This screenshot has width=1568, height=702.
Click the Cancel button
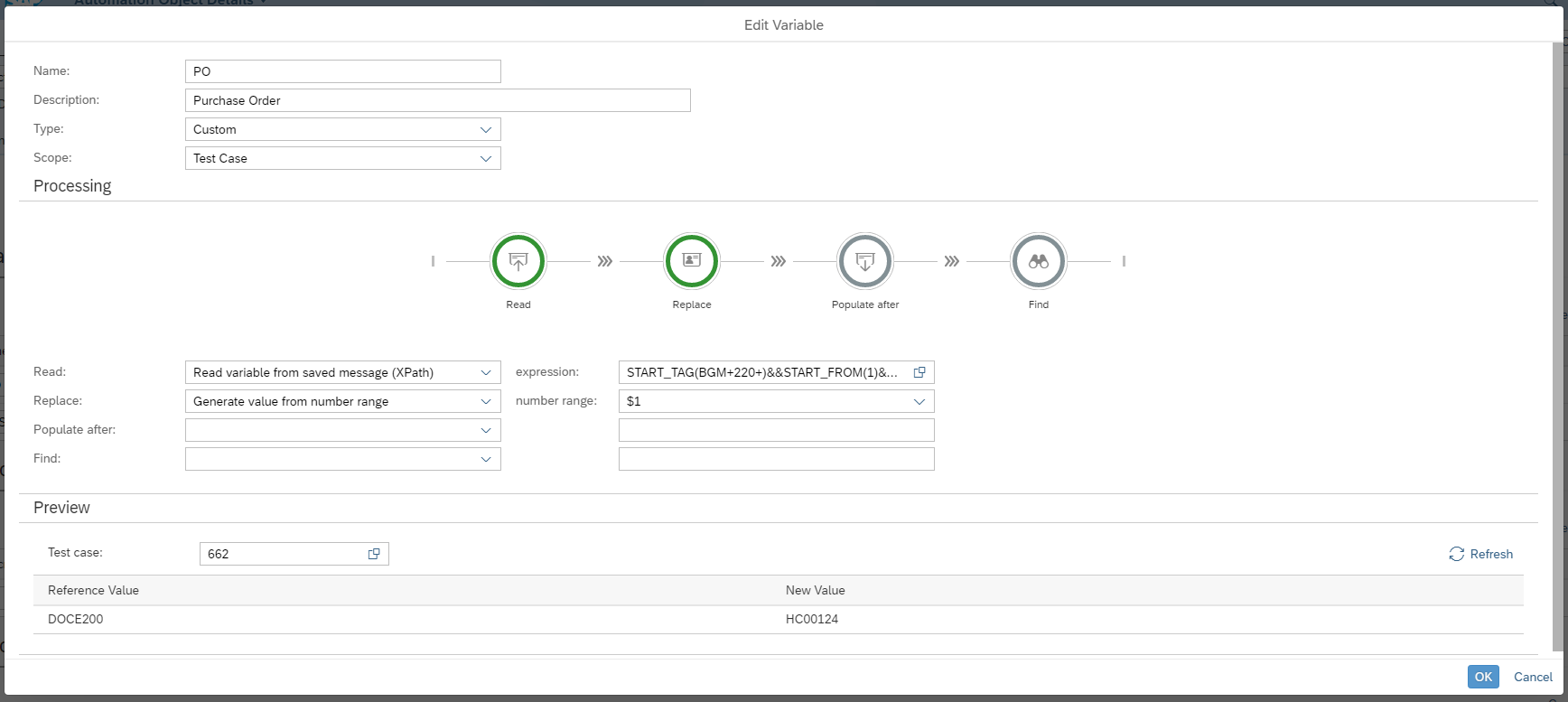pos(1533,677)
